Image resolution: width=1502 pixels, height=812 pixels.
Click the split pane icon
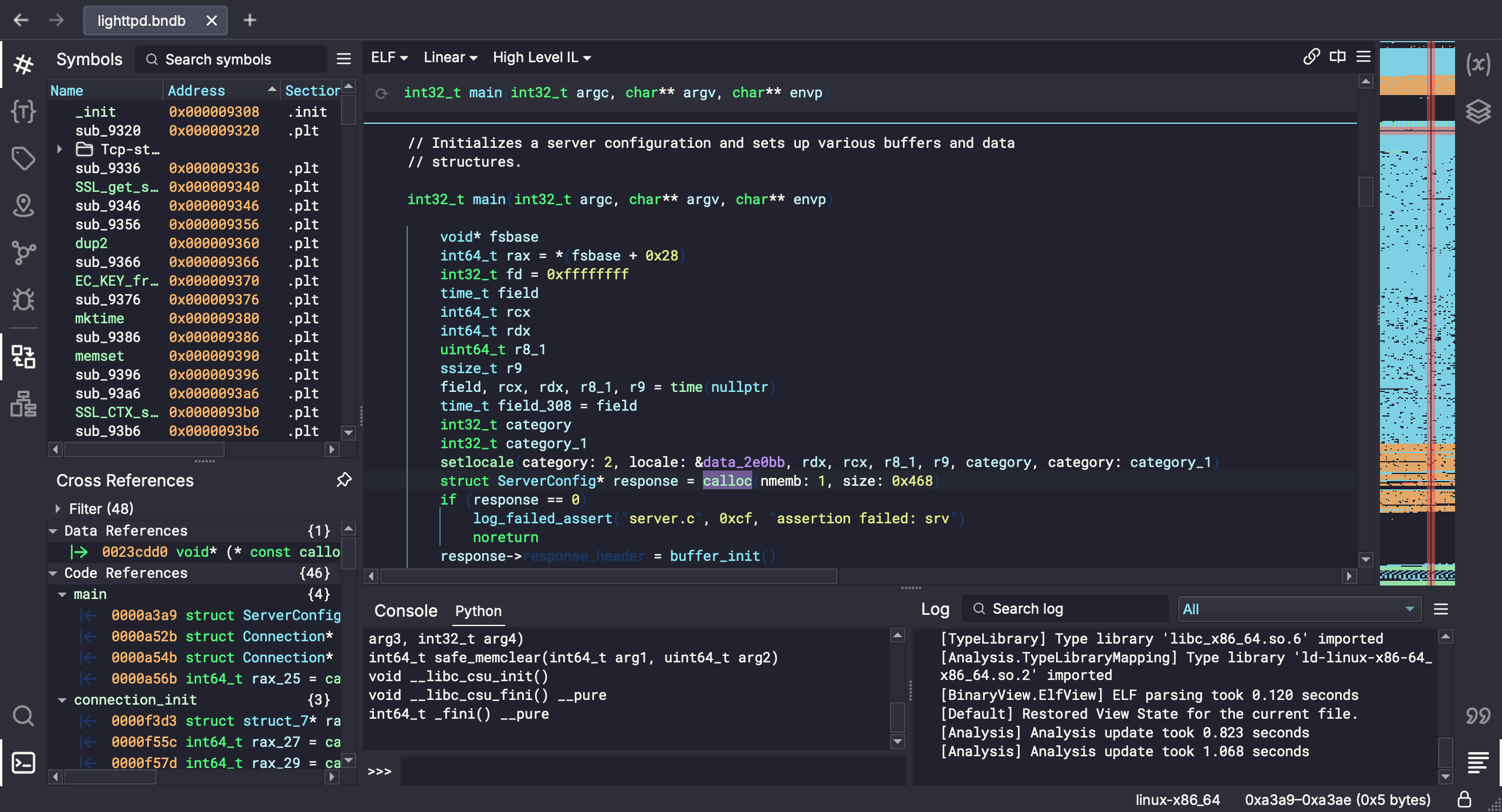click(1338, 57)
